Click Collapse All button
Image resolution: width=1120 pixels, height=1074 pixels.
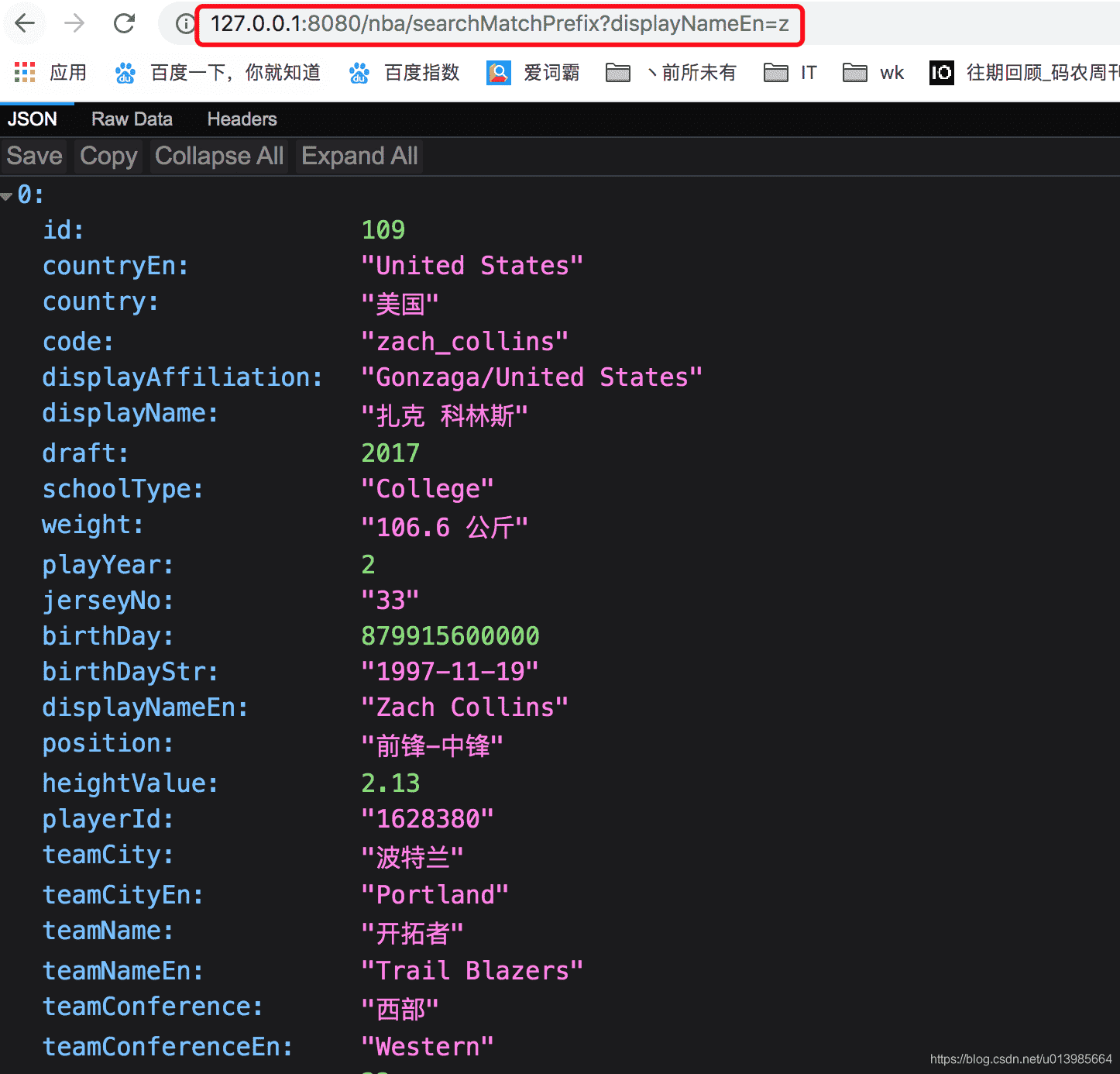point(219,156)
